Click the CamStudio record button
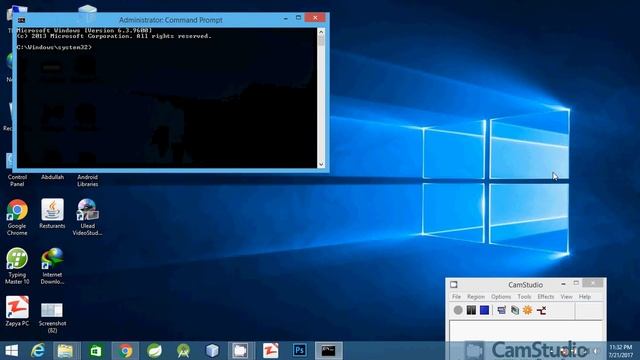The image size is (640, 360). 458,310
